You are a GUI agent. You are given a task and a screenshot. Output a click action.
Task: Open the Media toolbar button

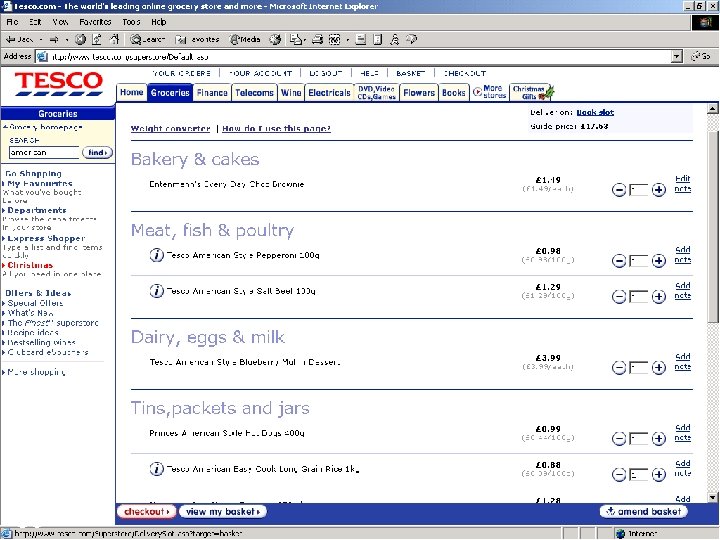245,39
